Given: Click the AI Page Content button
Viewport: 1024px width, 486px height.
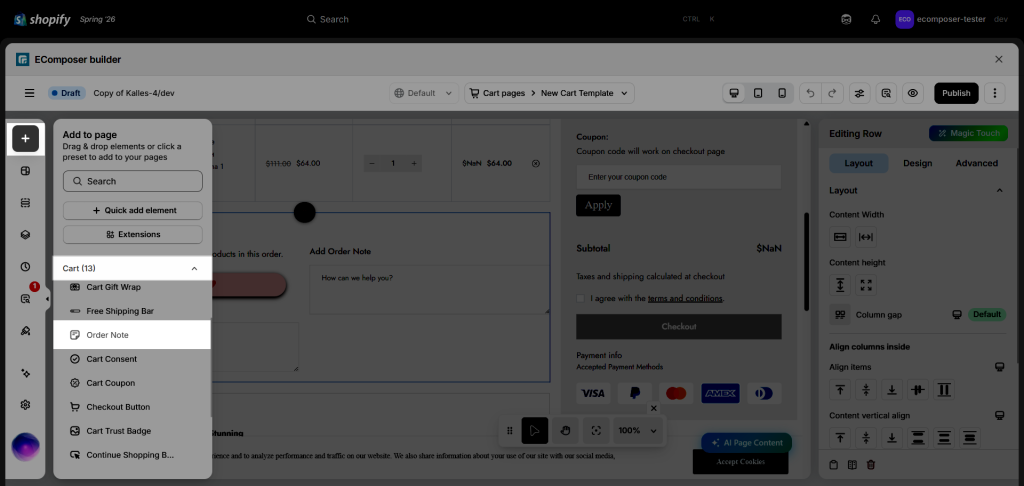Looking at the screenshot, I should point(746,442).
